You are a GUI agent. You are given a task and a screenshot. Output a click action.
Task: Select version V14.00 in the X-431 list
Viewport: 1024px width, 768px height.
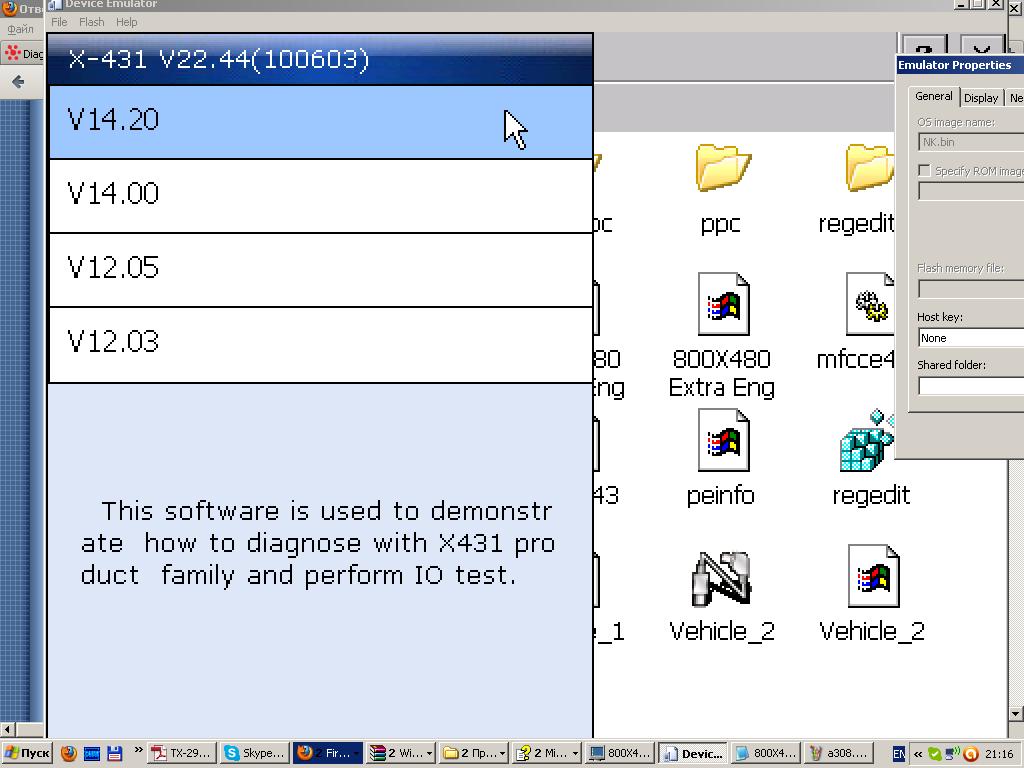[x=321, y=196]
